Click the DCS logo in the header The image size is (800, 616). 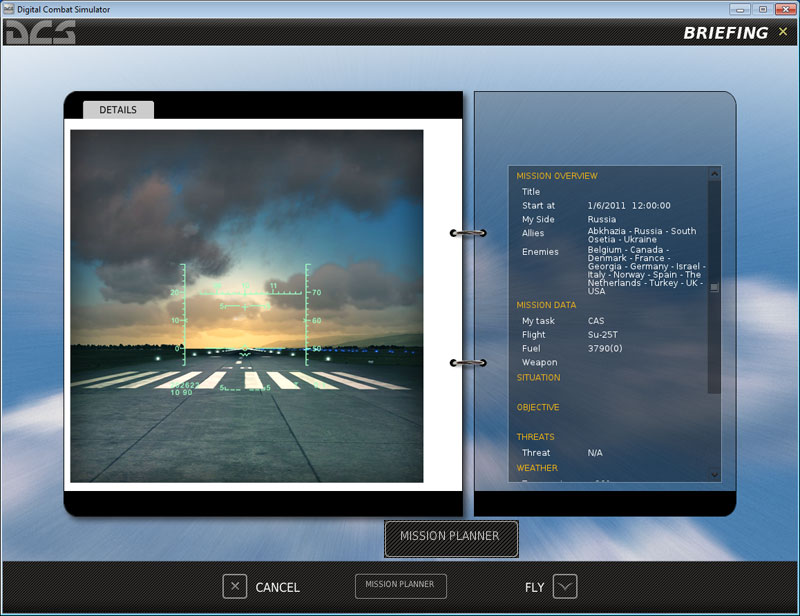pos(40,32)
